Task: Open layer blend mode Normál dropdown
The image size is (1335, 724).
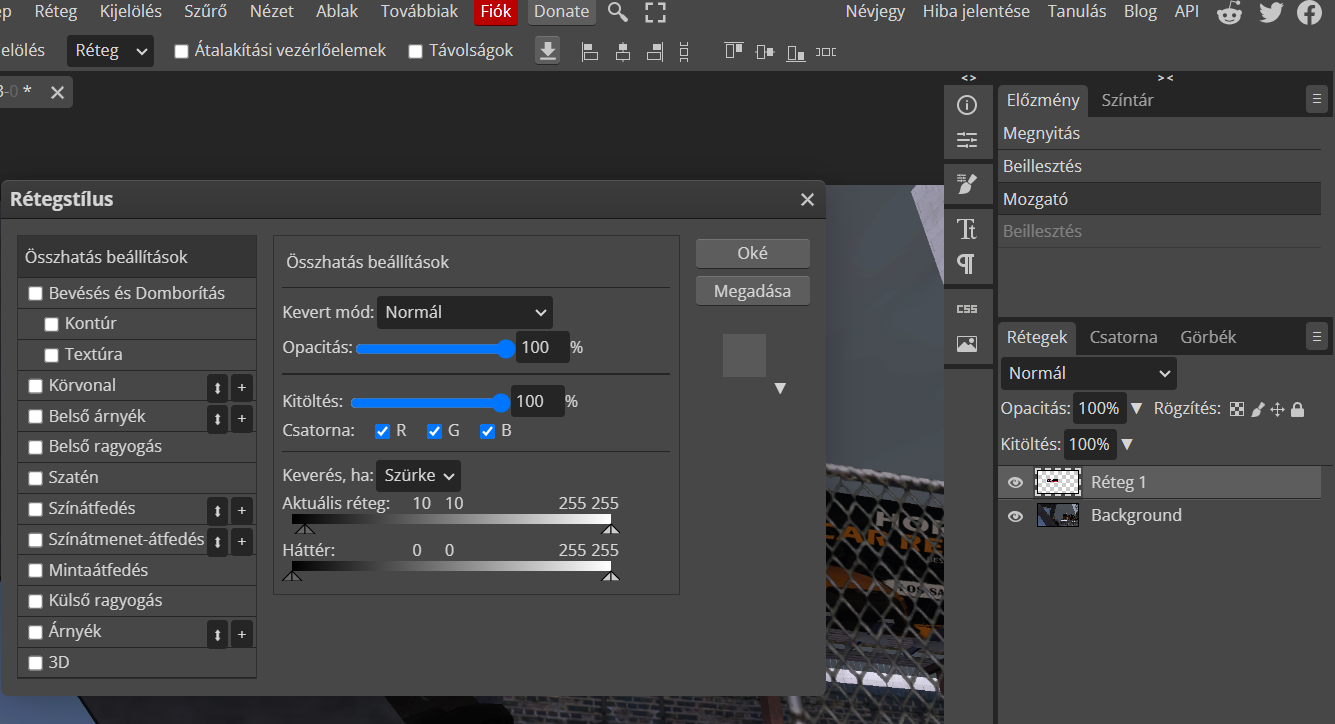Action: 1088,373
